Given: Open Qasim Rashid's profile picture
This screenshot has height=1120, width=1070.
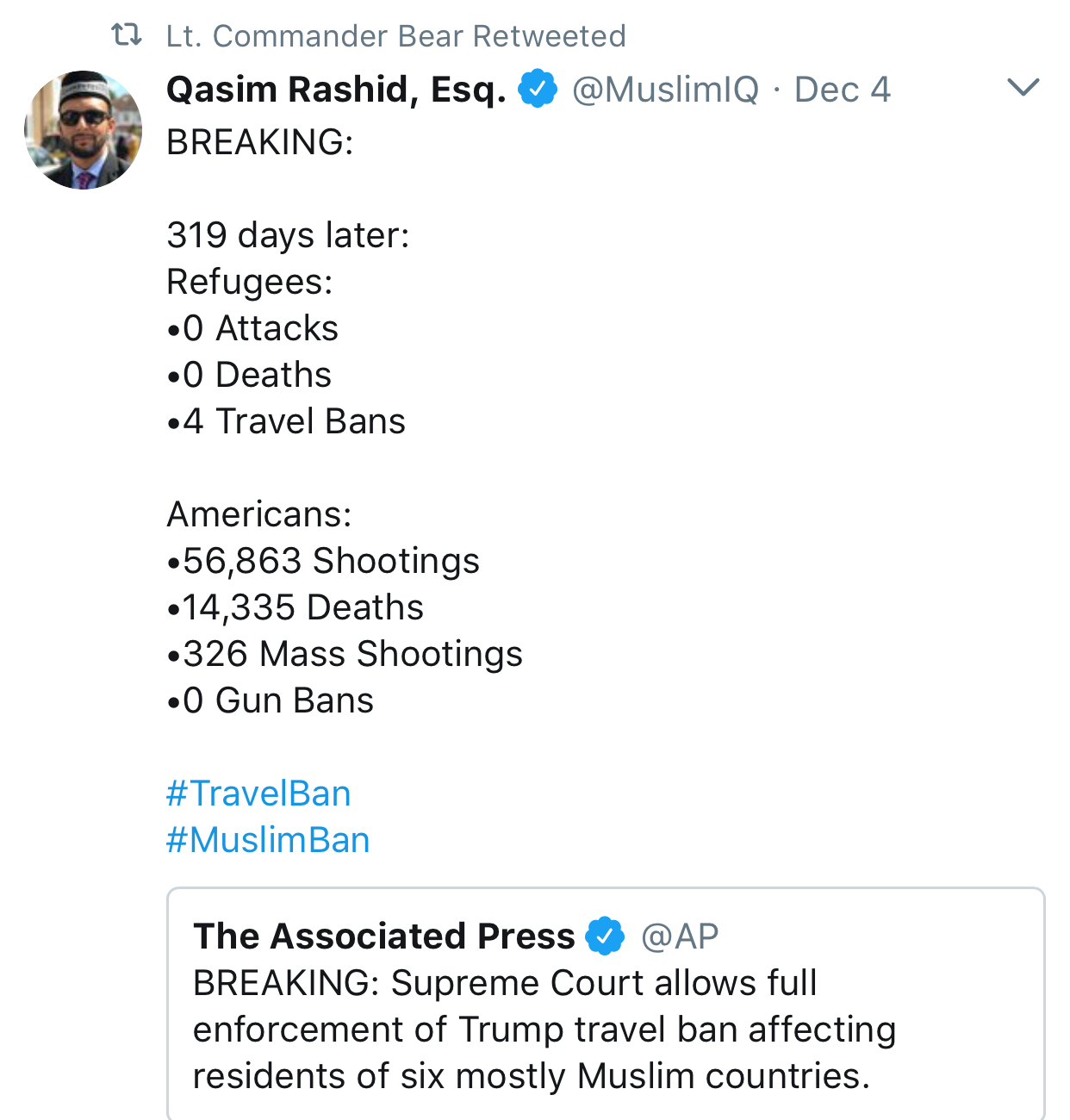Looking at the screenshot, I should click(x=83, y=130).
